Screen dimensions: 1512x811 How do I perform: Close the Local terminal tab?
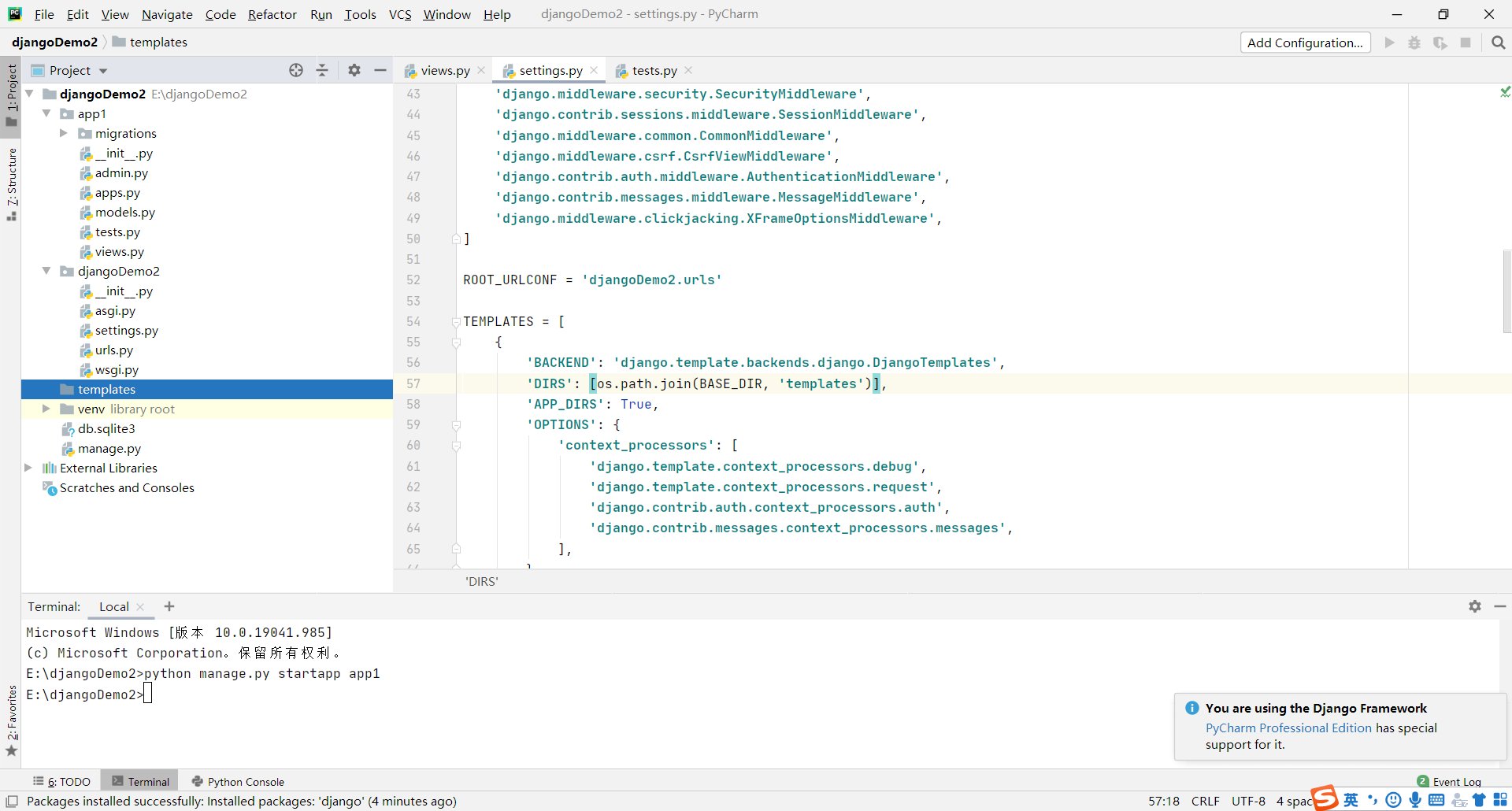click(140, 606)
